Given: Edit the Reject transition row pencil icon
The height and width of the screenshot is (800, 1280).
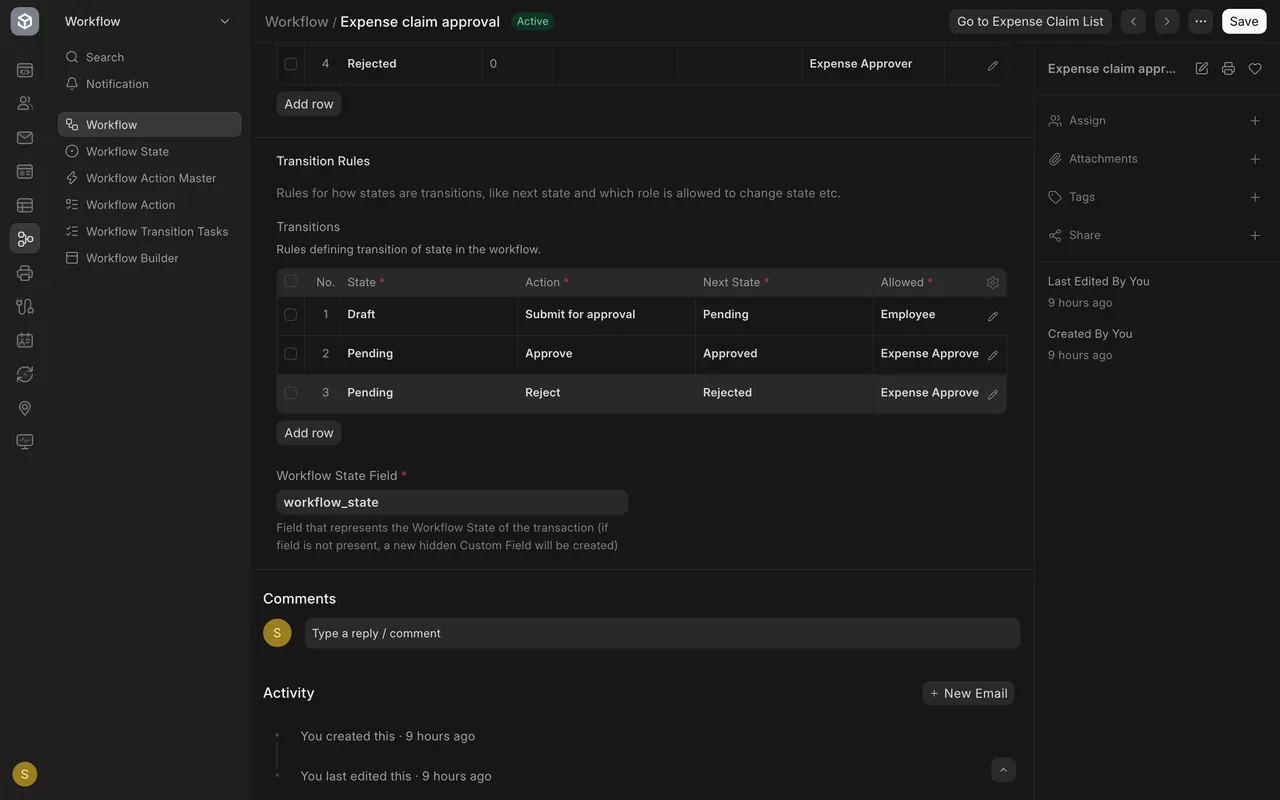Looking at the screenshot, I should coord(993,394).
